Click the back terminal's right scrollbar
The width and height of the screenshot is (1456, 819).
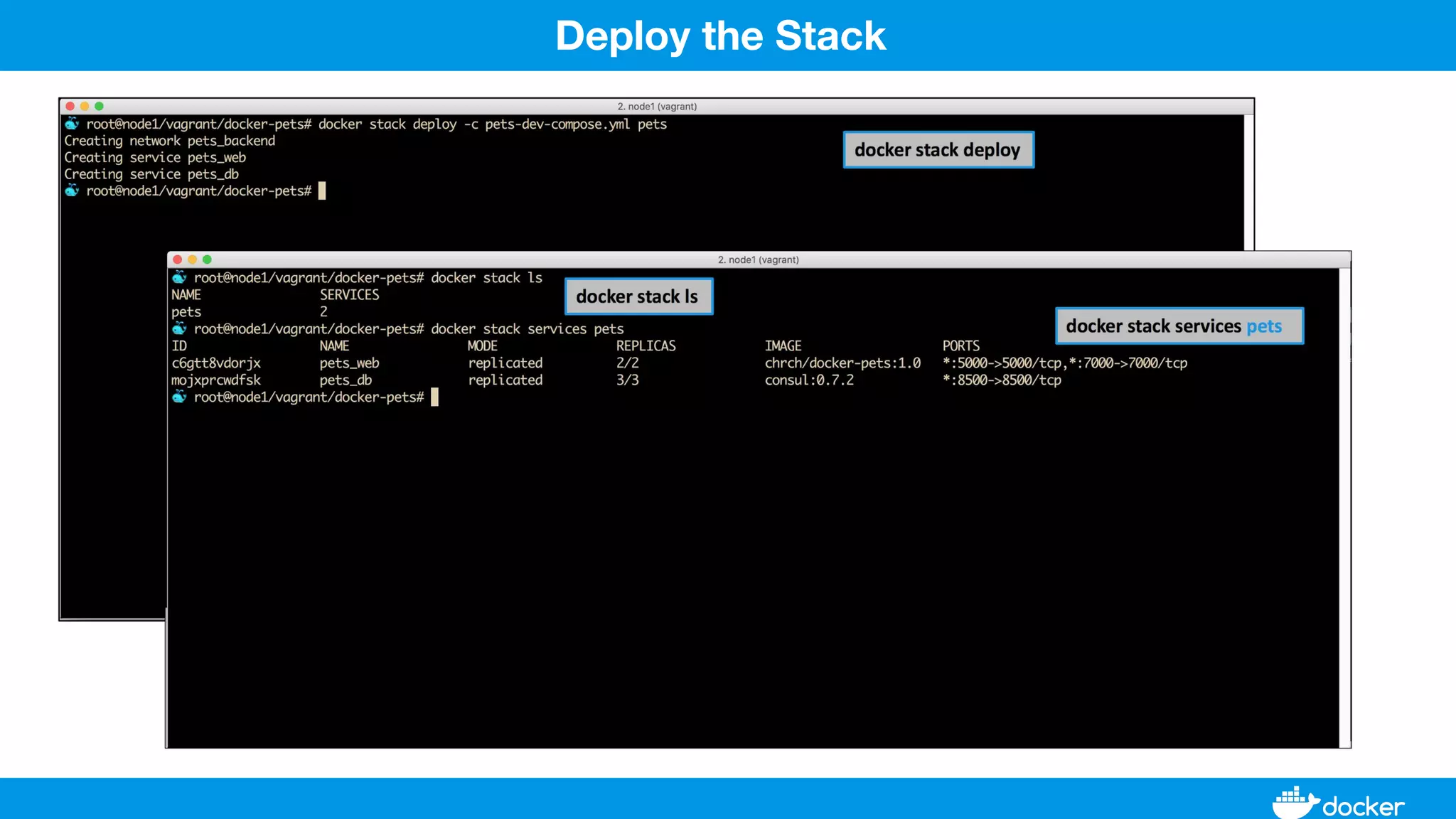[x=1248, y=181]
